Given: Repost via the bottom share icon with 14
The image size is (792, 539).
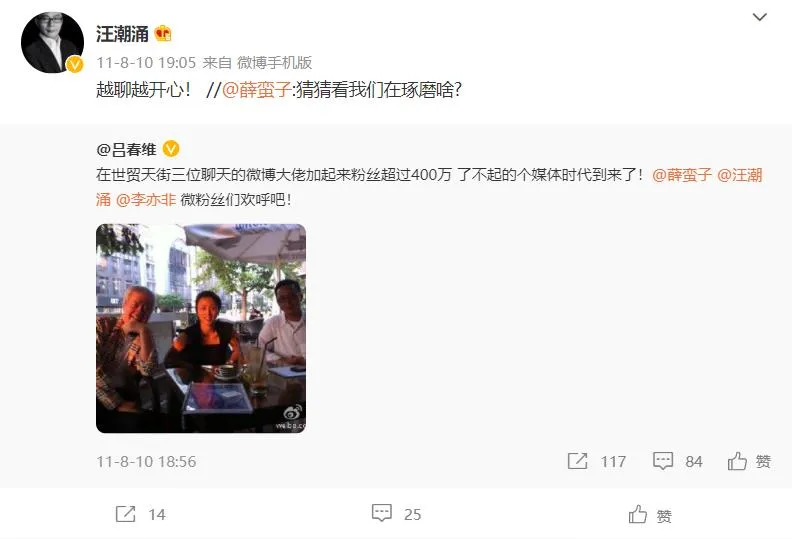Looking at the screenshot, I should 125,514.
